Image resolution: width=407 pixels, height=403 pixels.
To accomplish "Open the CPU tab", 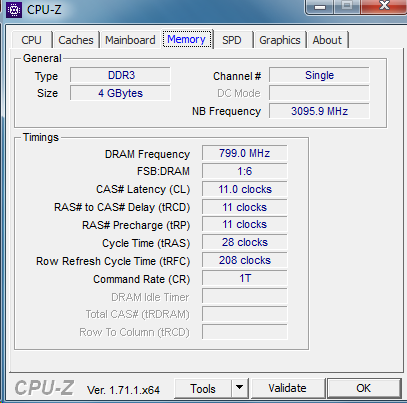I will click(32, 40).
